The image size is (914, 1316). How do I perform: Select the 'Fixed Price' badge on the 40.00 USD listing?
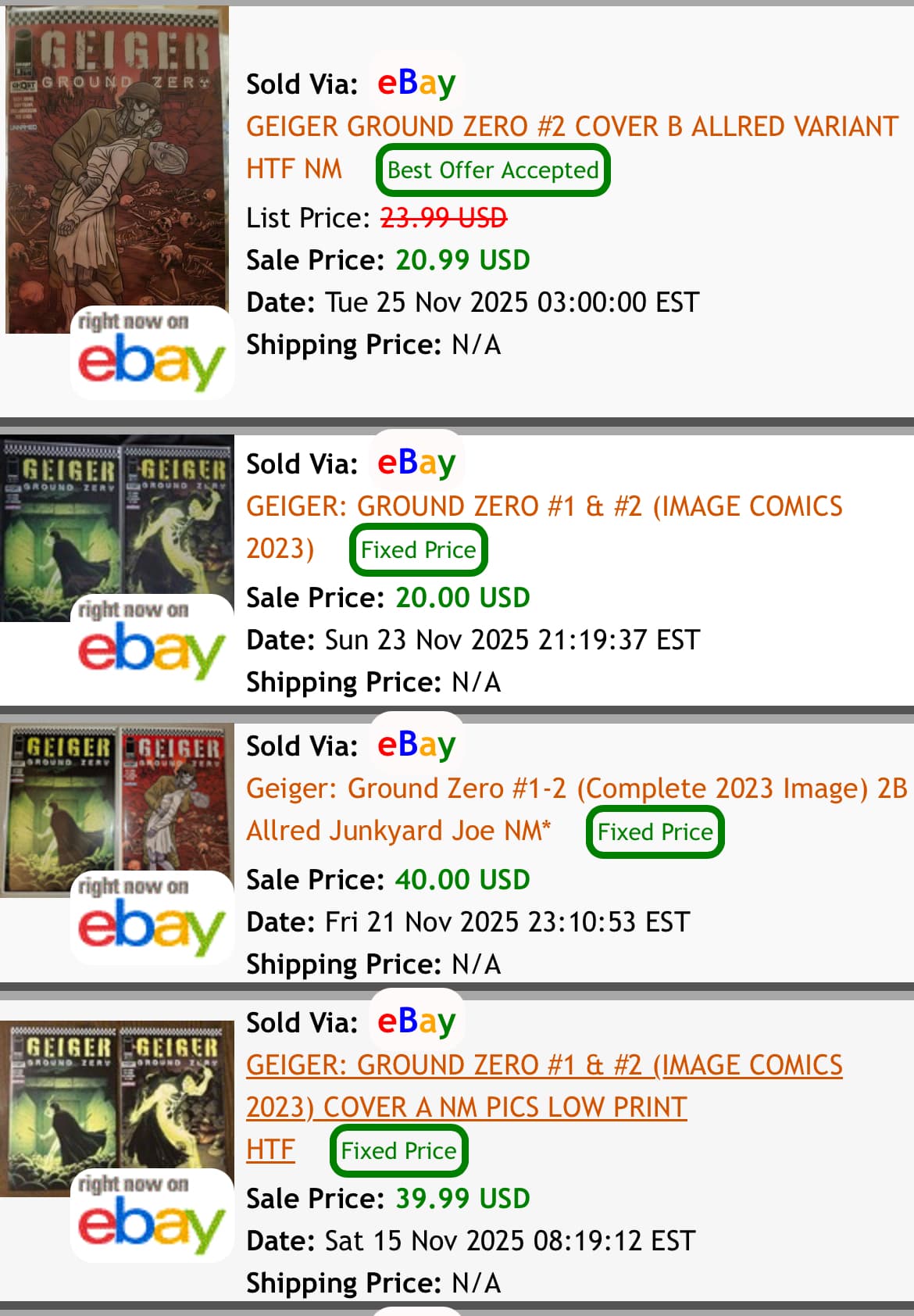pos(655,831)
